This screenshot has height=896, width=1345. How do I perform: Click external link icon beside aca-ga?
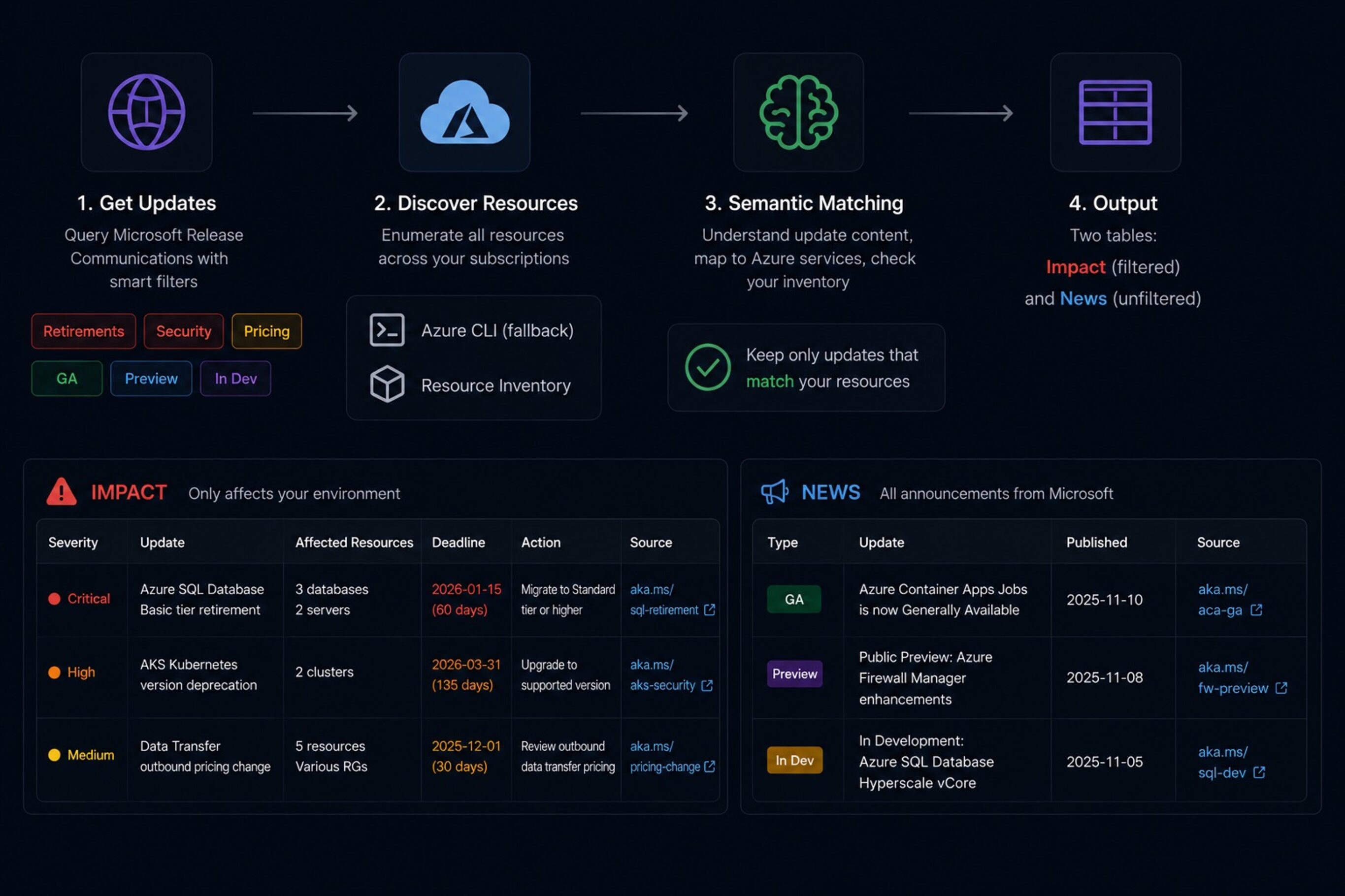(x=1256, y=609)
